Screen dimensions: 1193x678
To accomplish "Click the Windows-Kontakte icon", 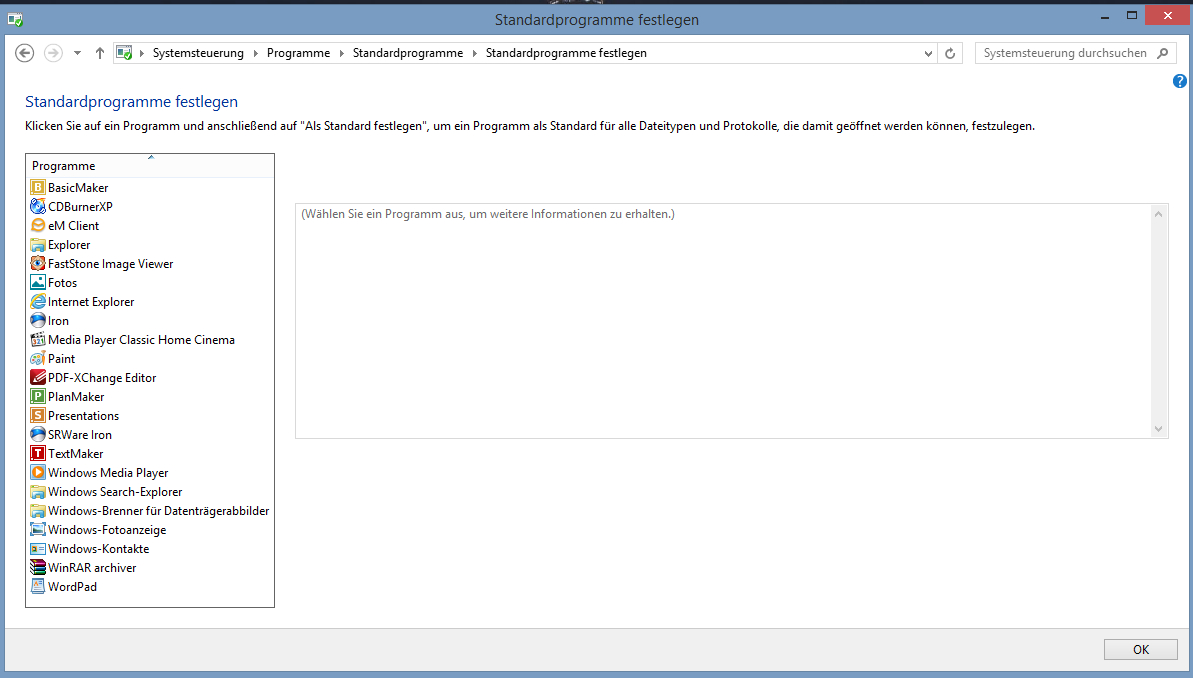I will (x=37, y=549).
